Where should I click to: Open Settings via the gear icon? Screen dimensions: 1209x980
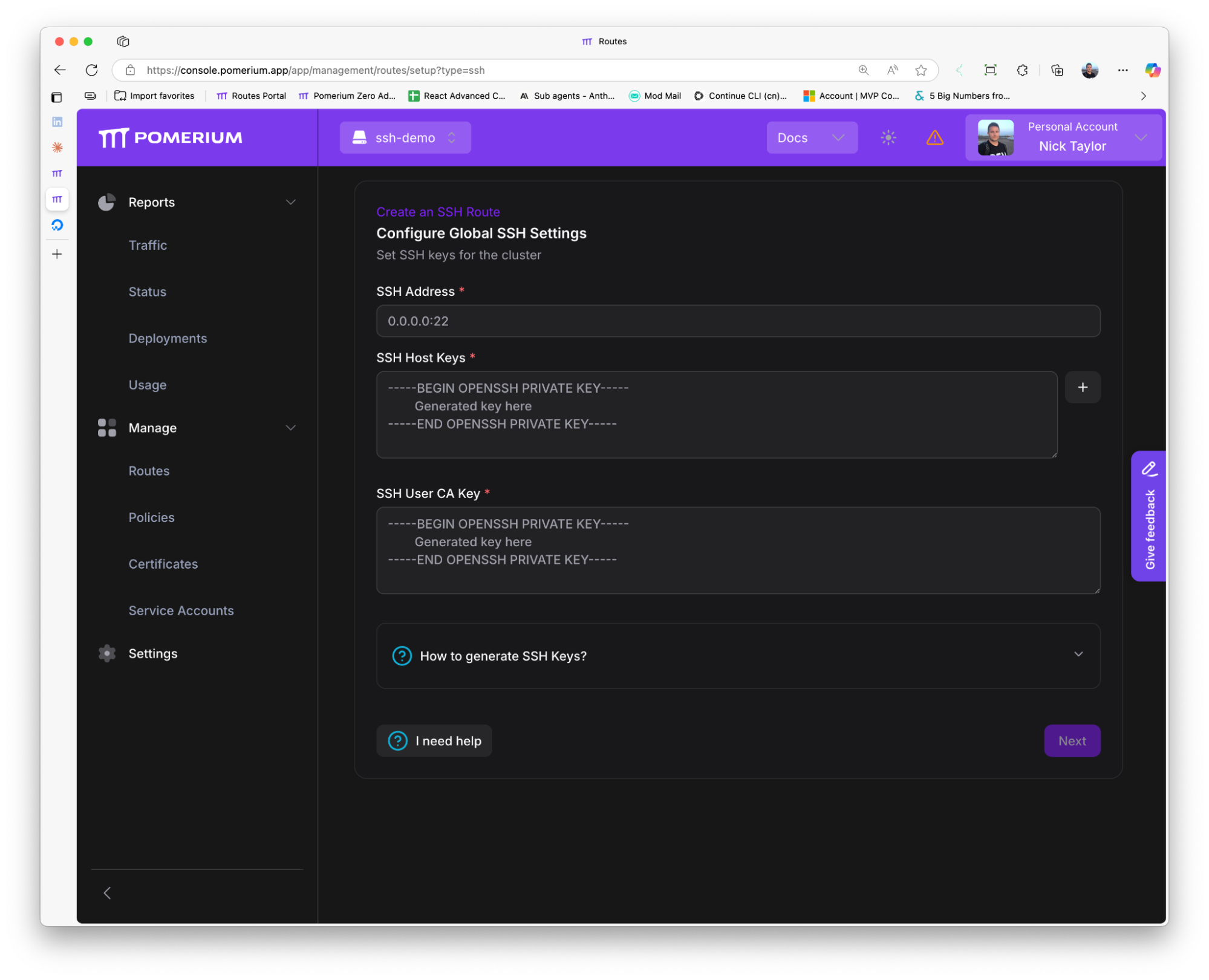107,653
